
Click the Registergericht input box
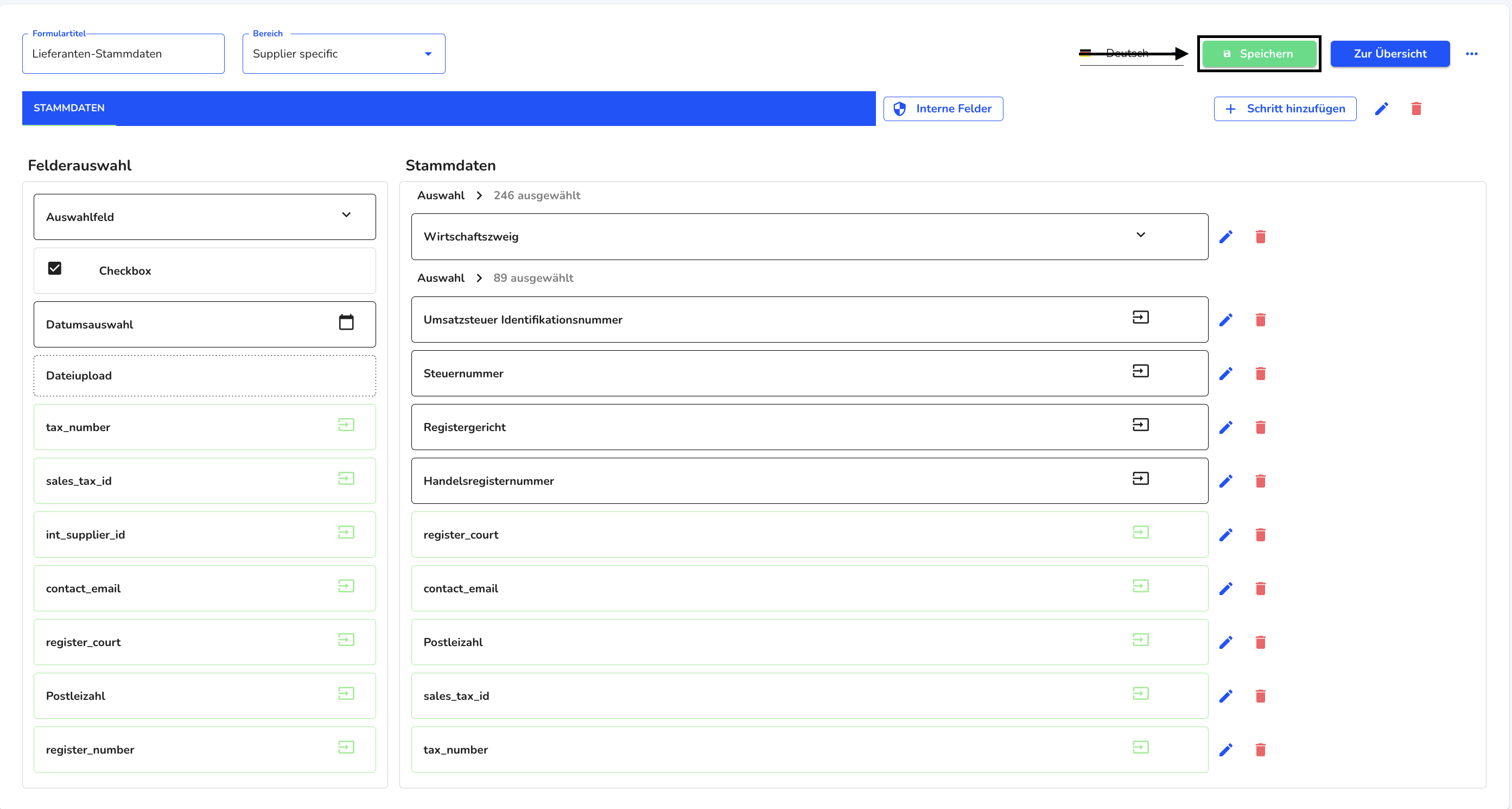pos(809,427)
